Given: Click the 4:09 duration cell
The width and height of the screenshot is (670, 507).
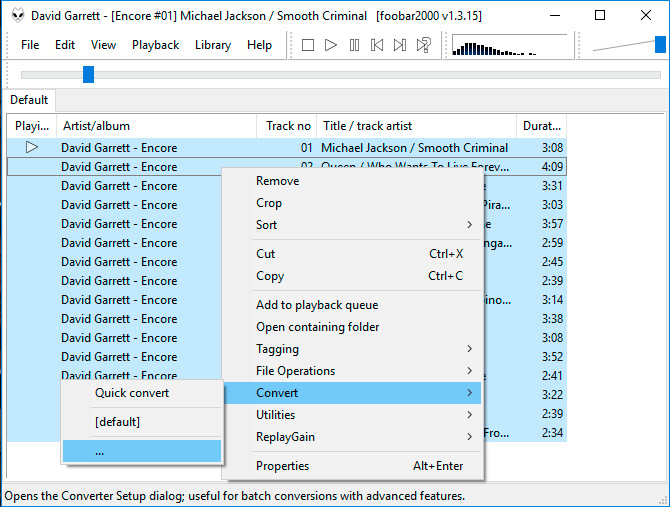Looking at the screenshot, I should [552, 167].
